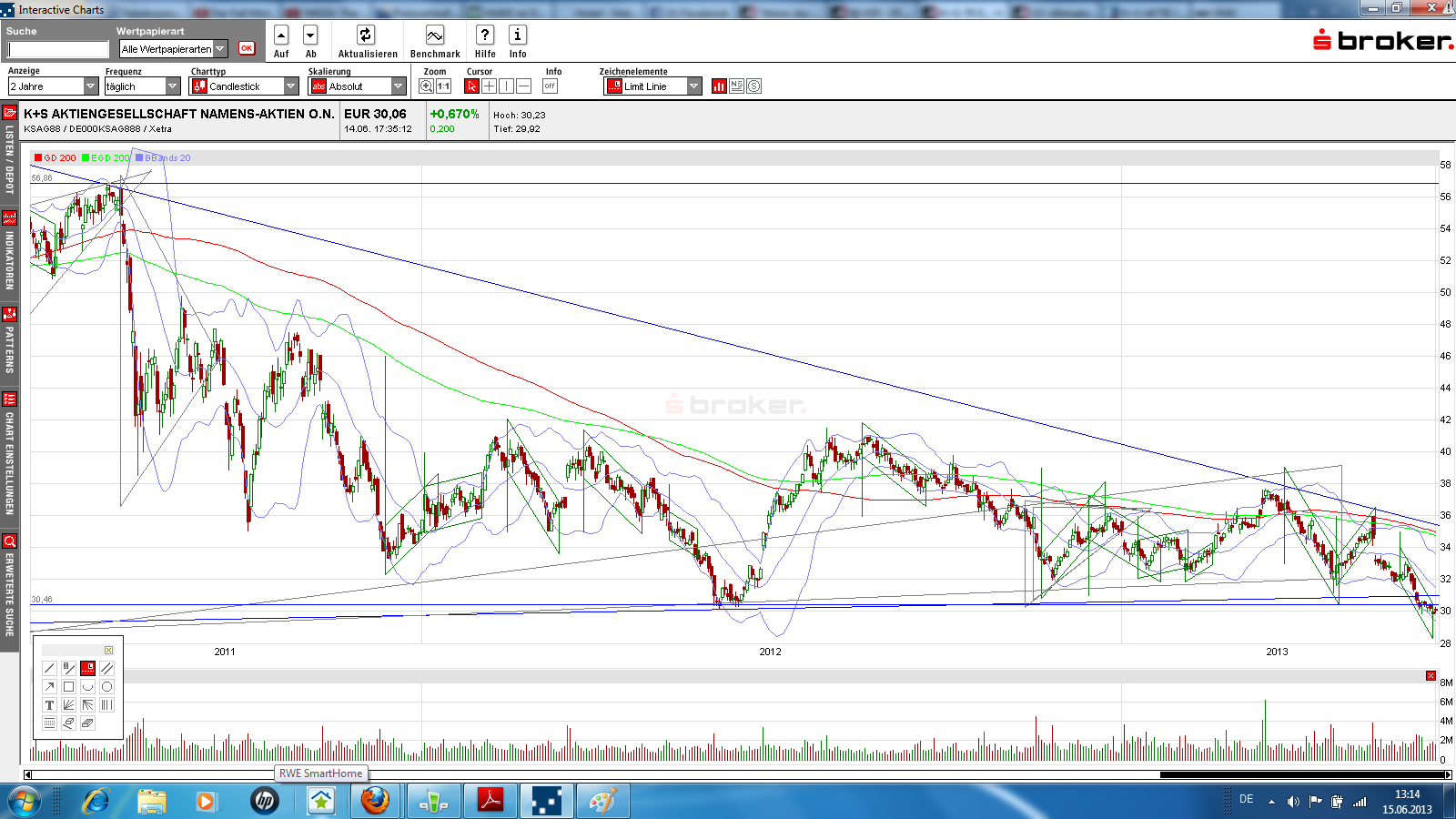Confirm search with the OK button
Image resolution: width=1456 pixels, height=819 pixels.
247,48
